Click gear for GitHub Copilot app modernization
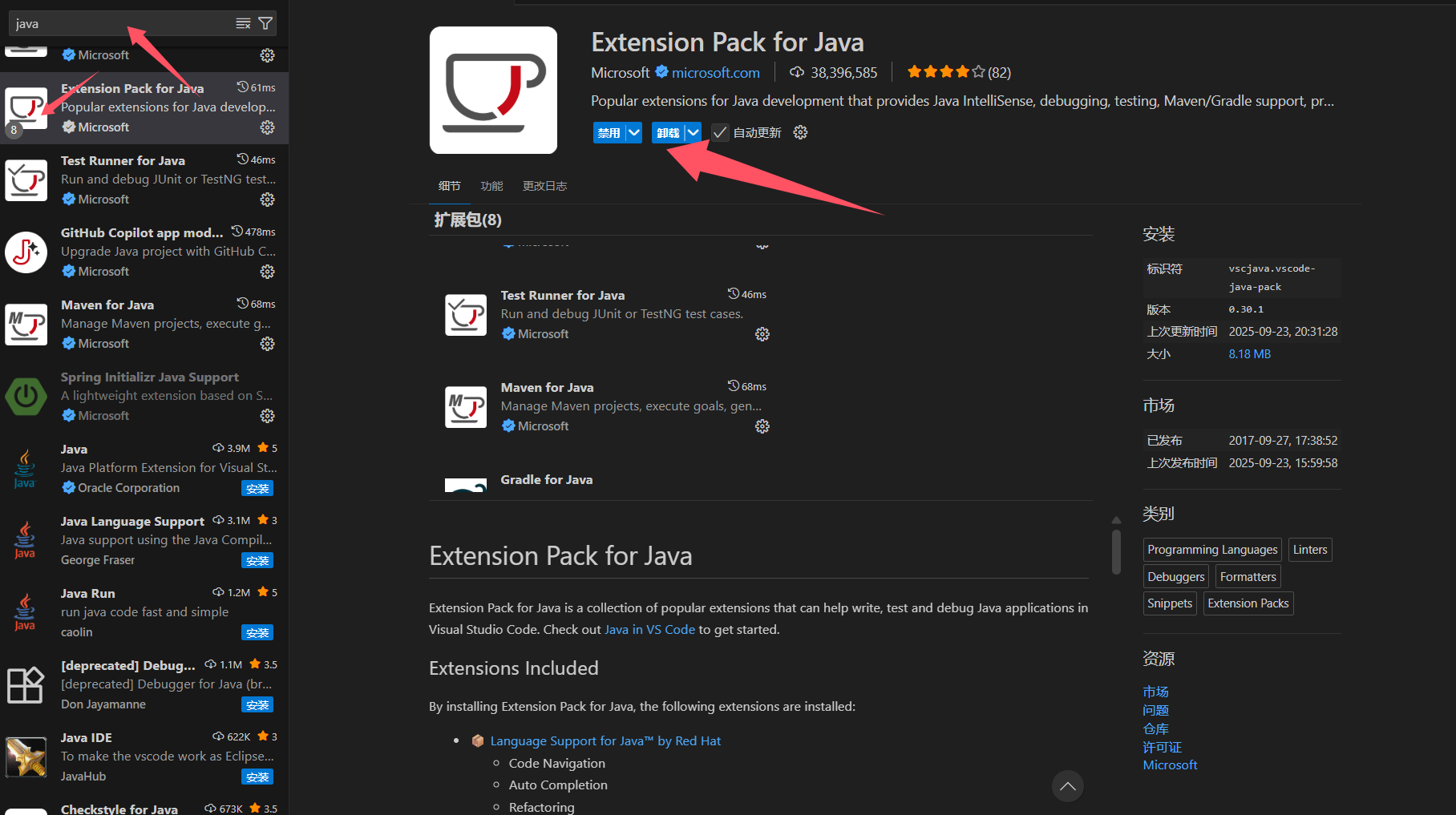1456x815 pixels. tap(267, 272)
